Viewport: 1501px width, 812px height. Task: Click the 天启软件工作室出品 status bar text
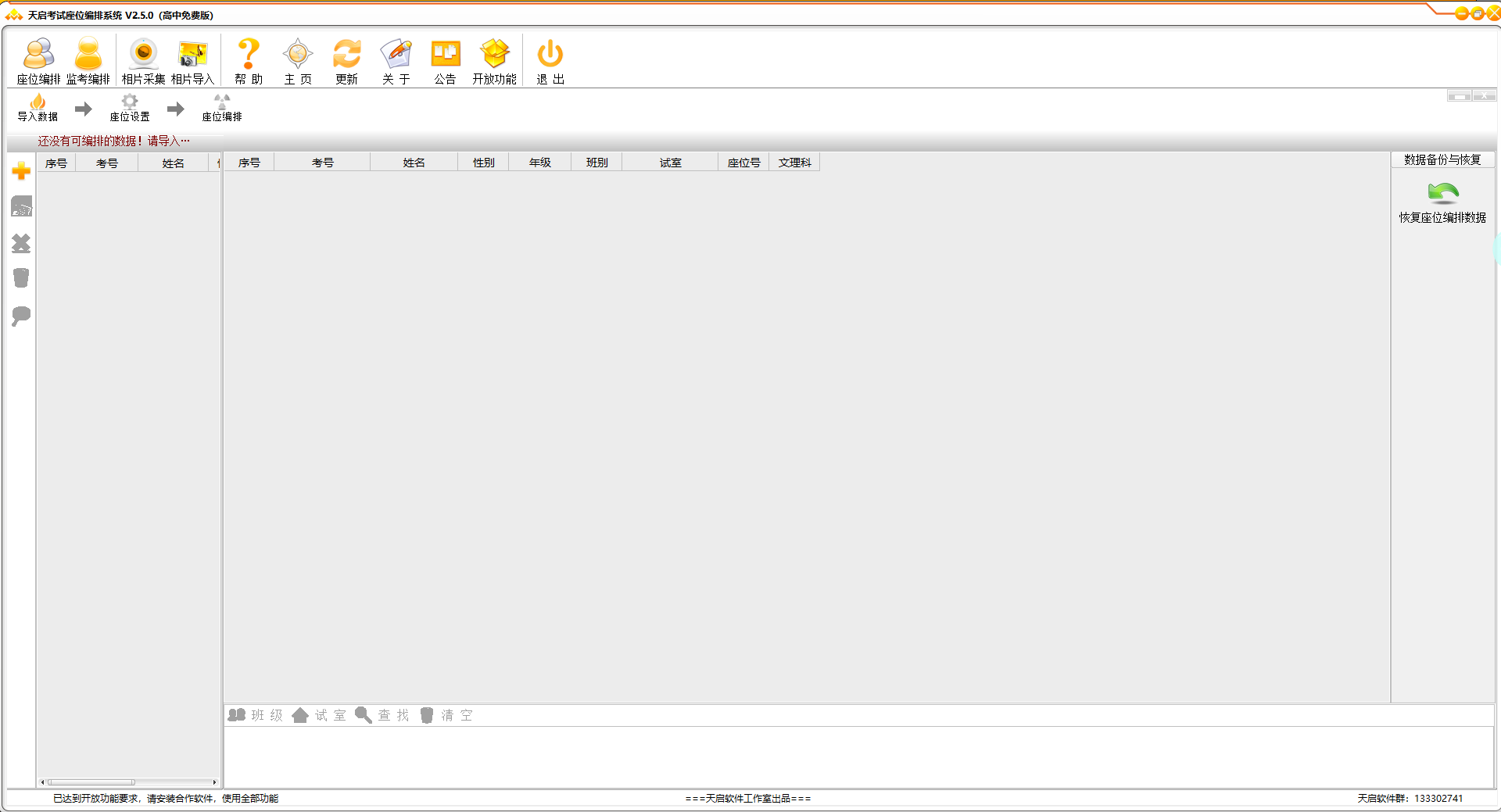point(748,798)
